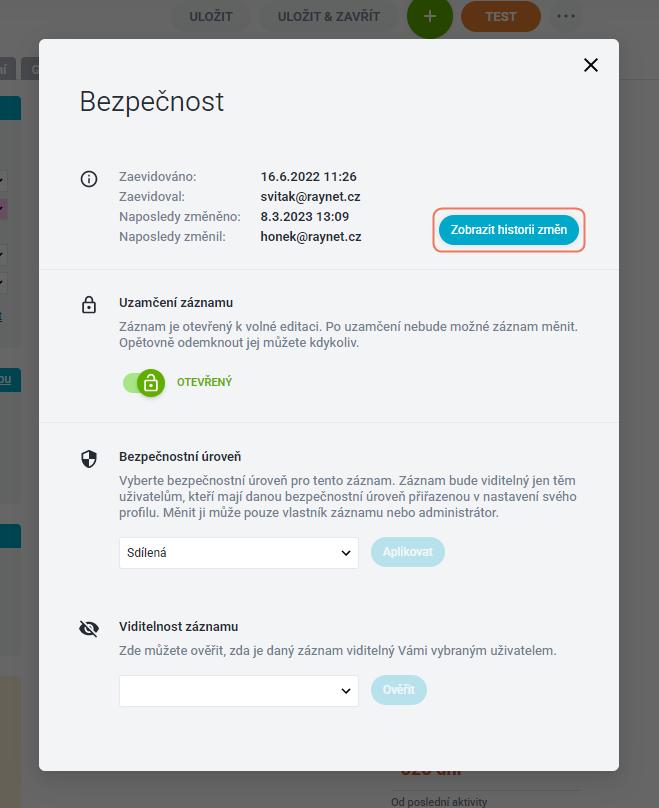The height and width of the screenshot is (808, 659).
Task: Click the chevron of the Sdílená combo box
Action: click(346, 553)
